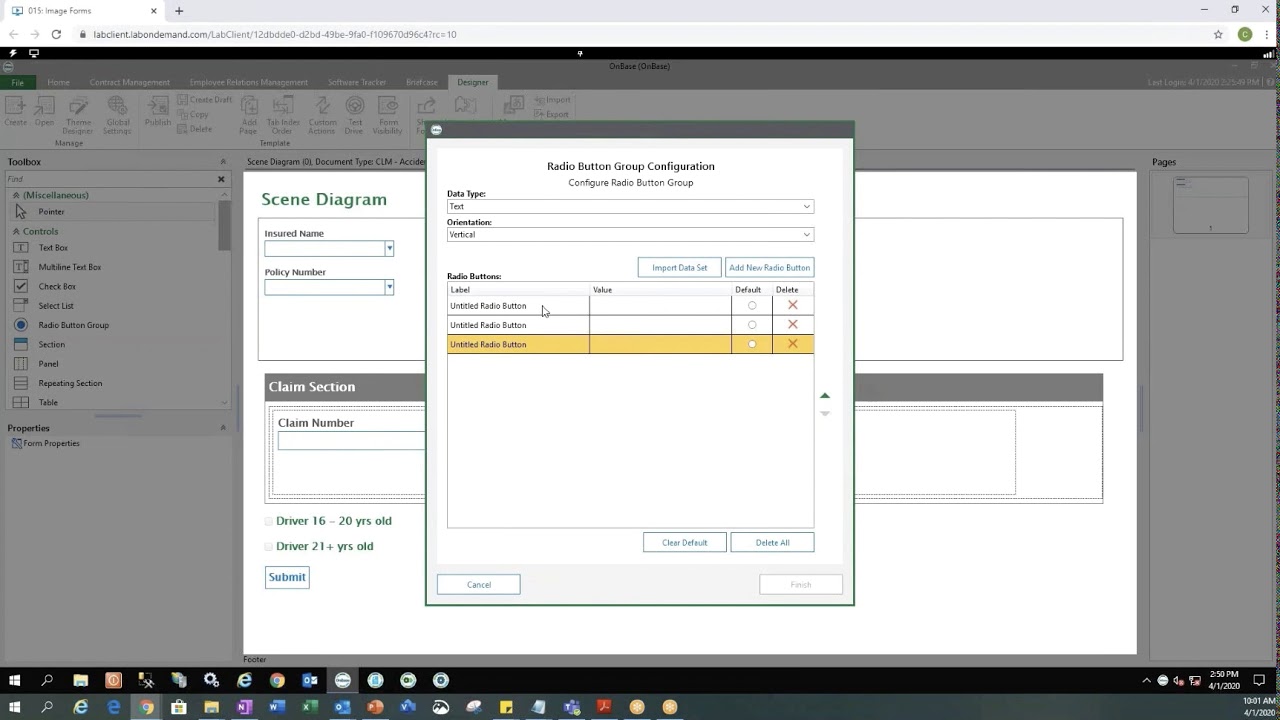Click Copy in the Template group

point(193,115)
